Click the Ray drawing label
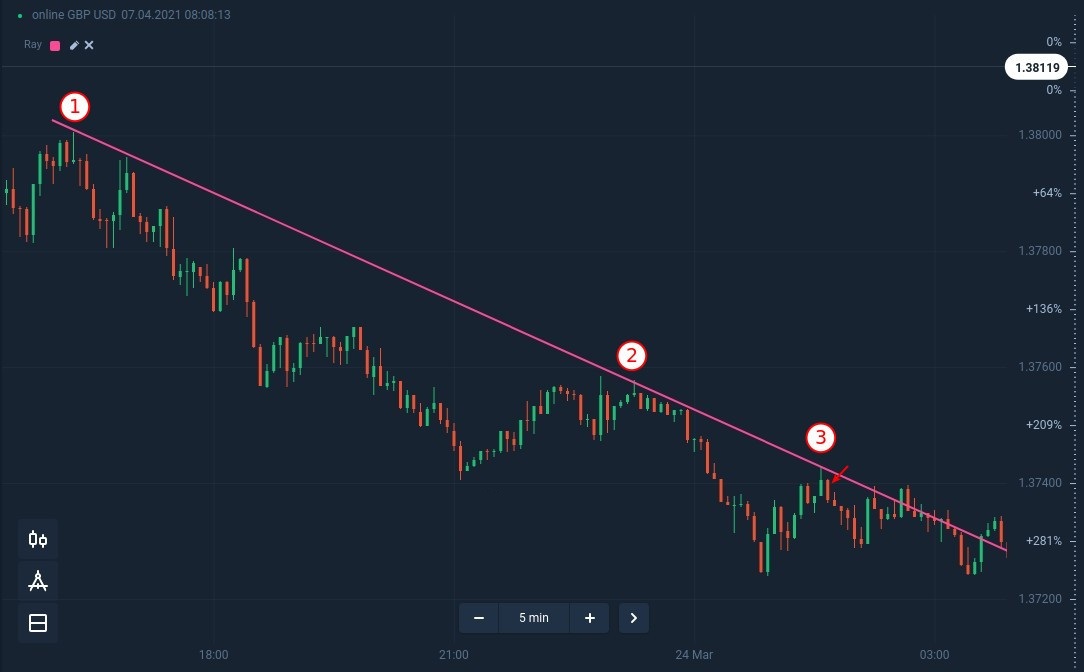1084x672 pixels. pos(33,45)
